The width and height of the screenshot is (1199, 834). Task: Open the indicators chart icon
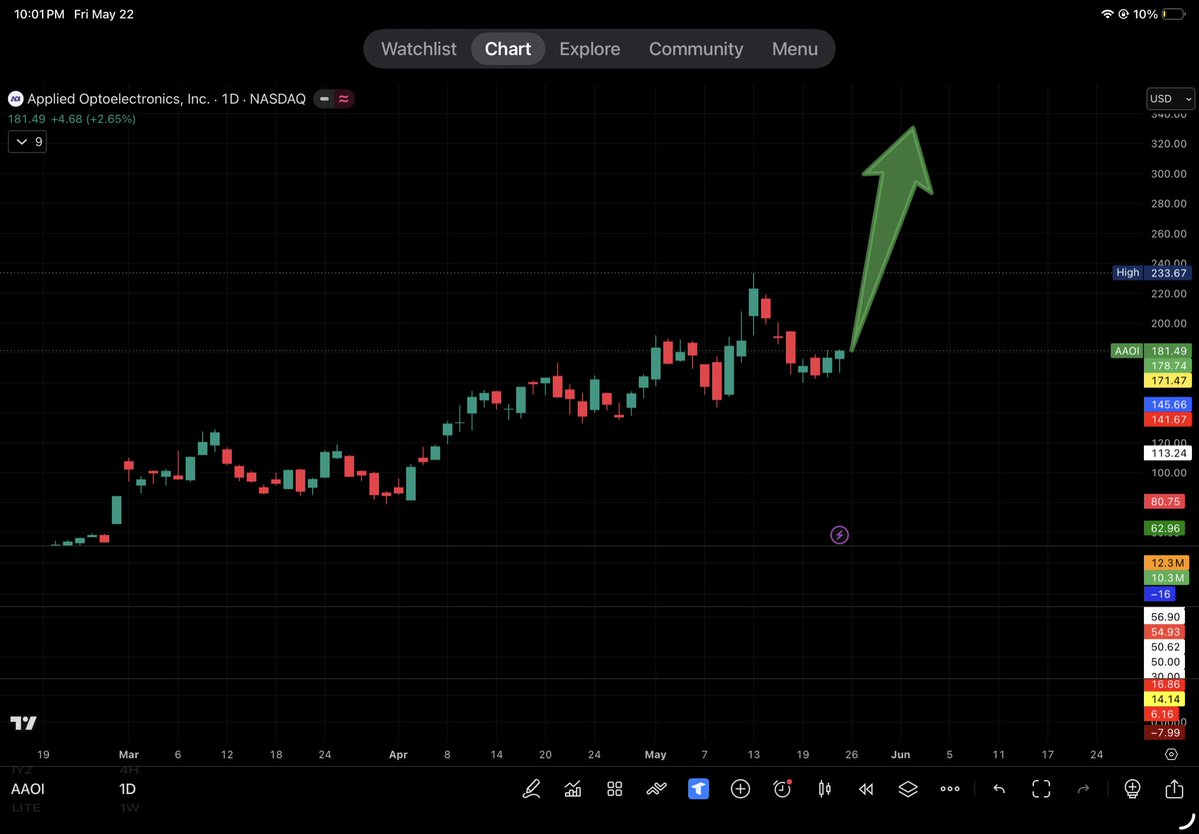(573, 789)
